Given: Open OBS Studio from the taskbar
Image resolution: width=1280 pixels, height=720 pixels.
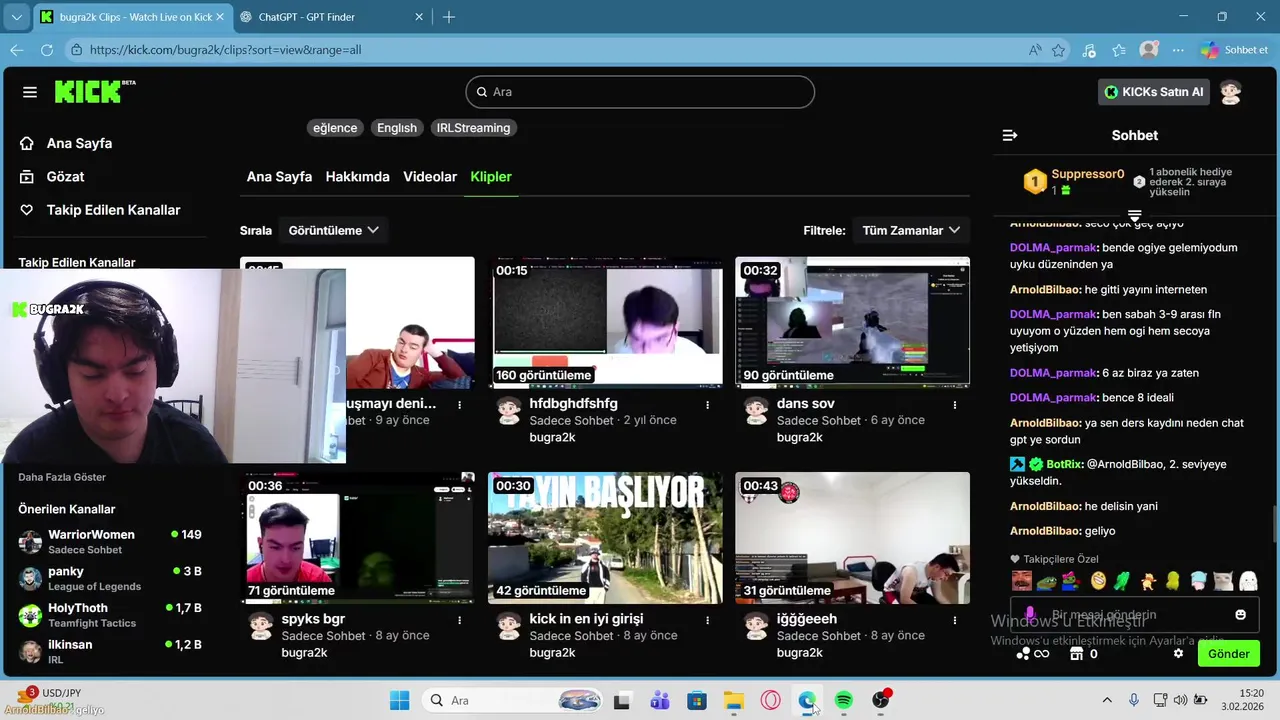Looking at the screenshot, I should click(x=881, y=700).
